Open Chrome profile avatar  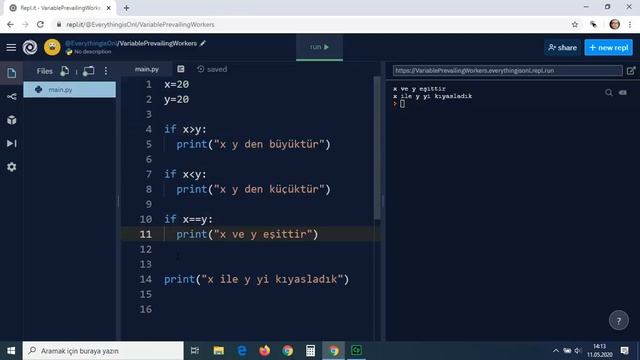[614, 24]
